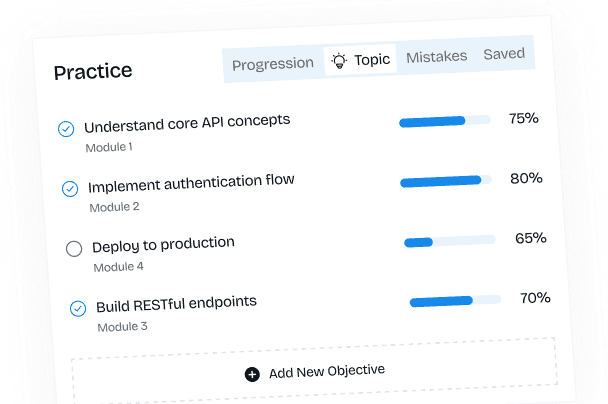The width and height of the screenshot is (608, 404).
Task: Click the Practice heading
Action: point(93,72)
